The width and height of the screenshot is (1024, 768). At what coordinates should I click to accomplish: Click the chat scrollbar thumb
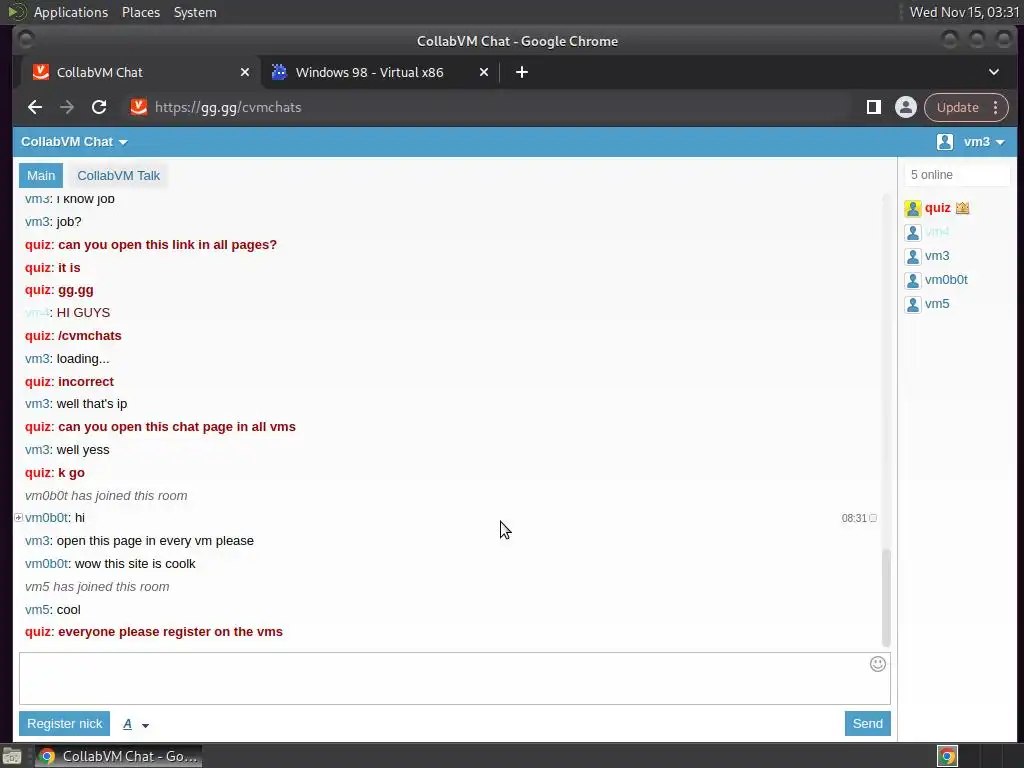click(x=886, y=597)
